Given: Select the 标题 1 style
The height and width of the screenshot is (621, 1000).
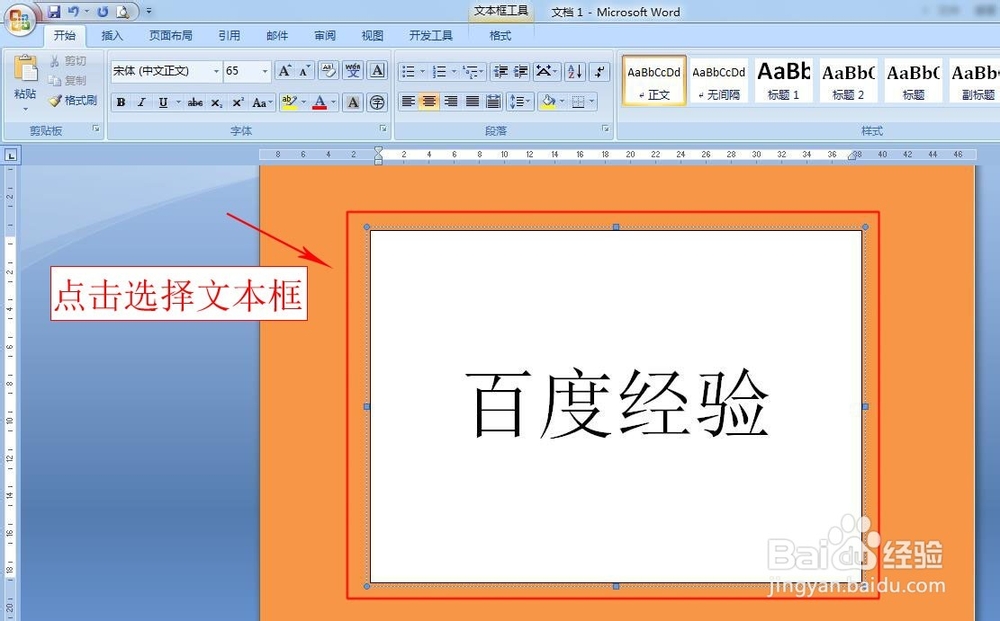Looking at the screenshot, I should click(783, 80).
